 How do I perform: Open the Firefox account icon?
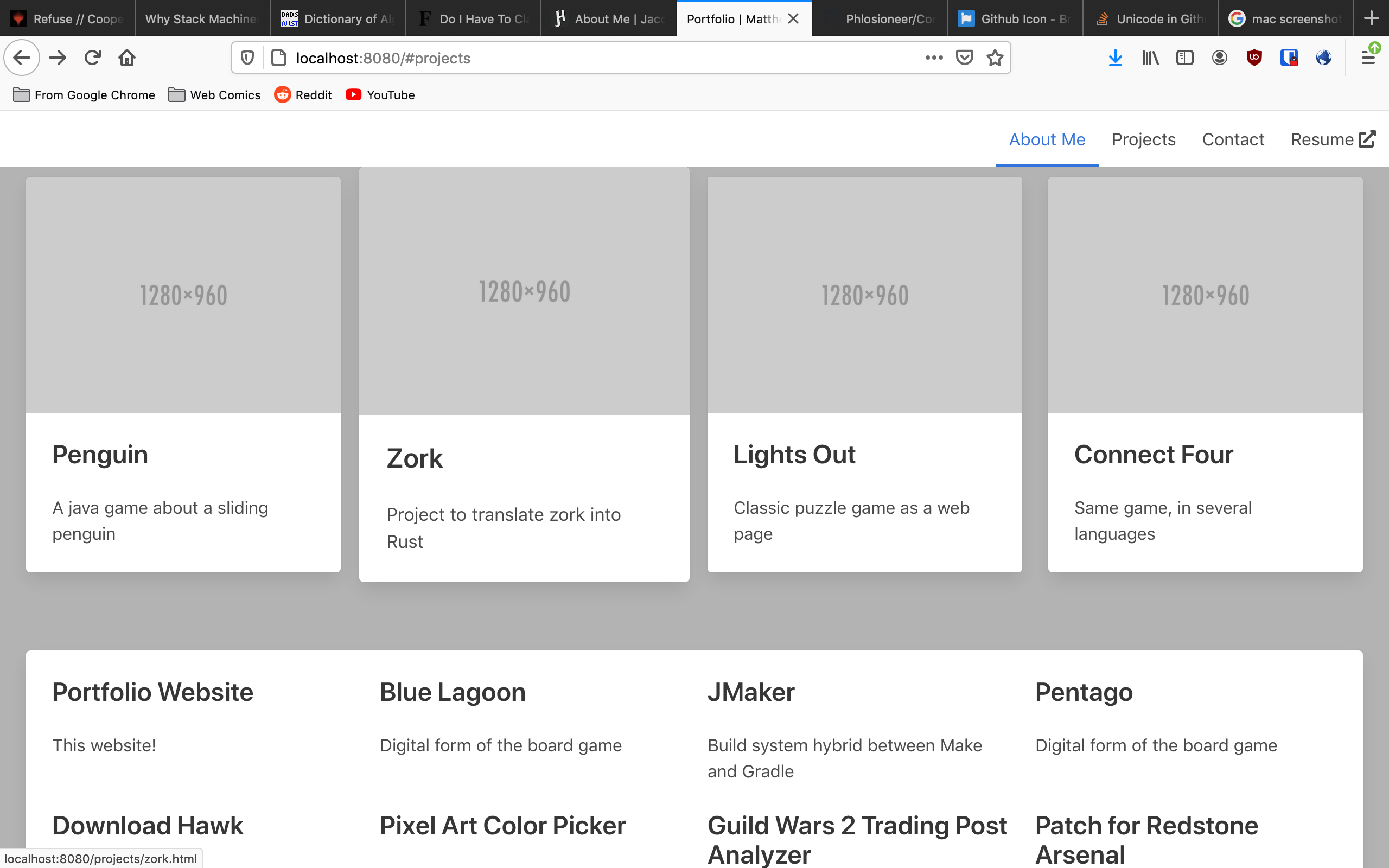tap(1220, 58)
